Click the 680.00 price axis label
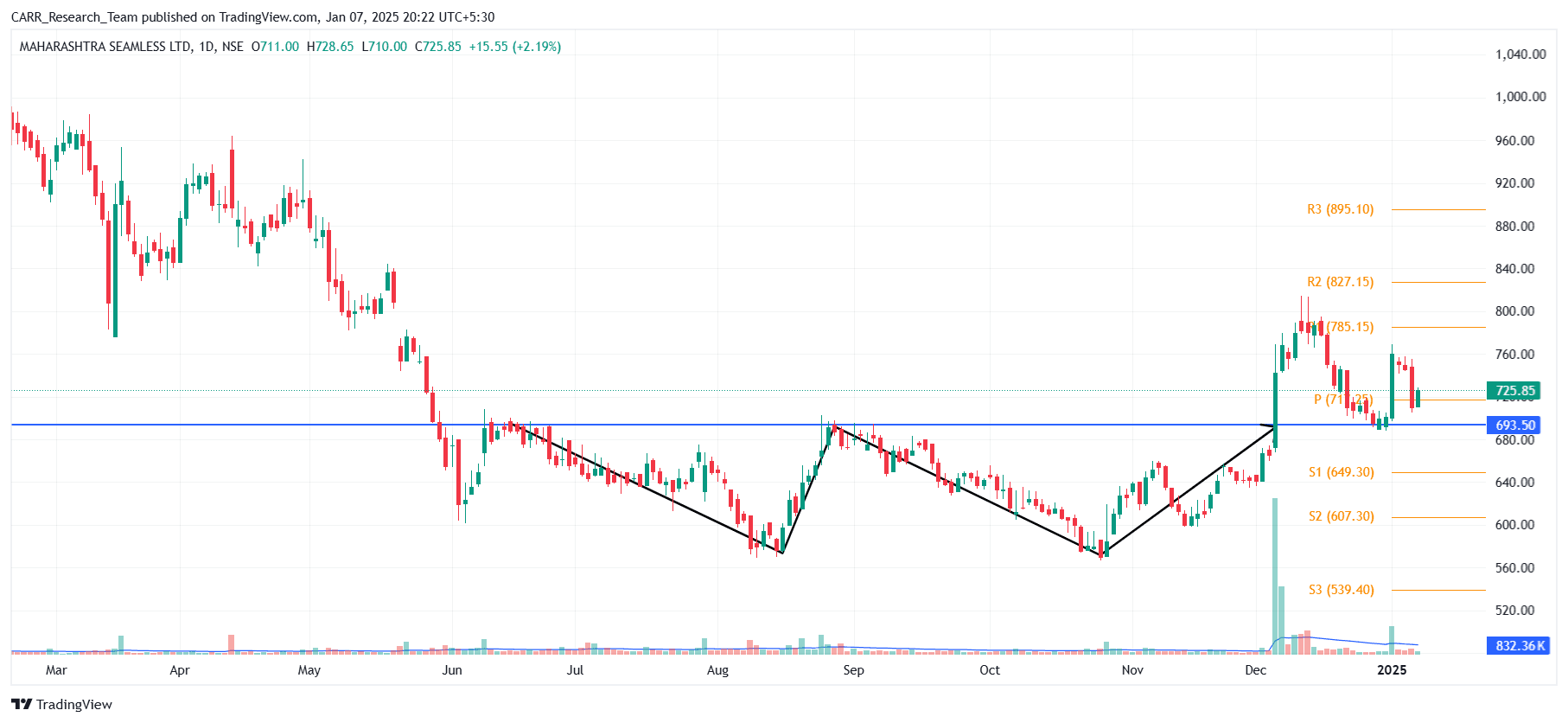Viewport: 1568px width, 723px height. coord(1514,440)
